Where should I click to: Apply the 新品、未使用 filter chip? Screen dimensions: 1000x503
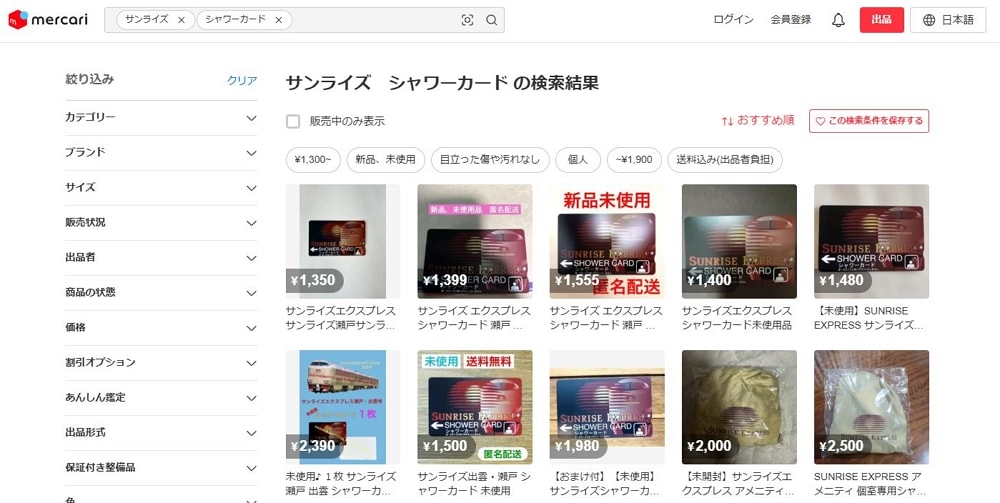point(385,160)
